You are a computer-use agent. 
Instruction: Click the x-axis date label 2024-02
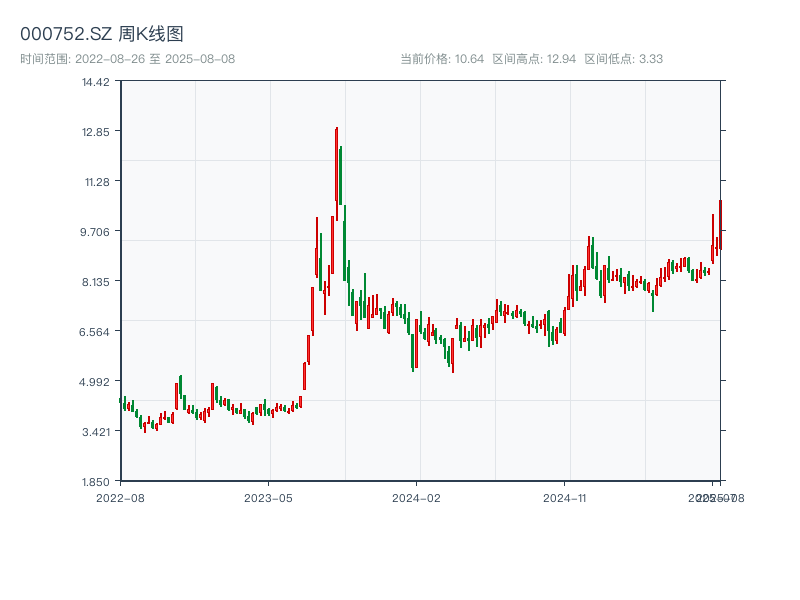(416, 498)
